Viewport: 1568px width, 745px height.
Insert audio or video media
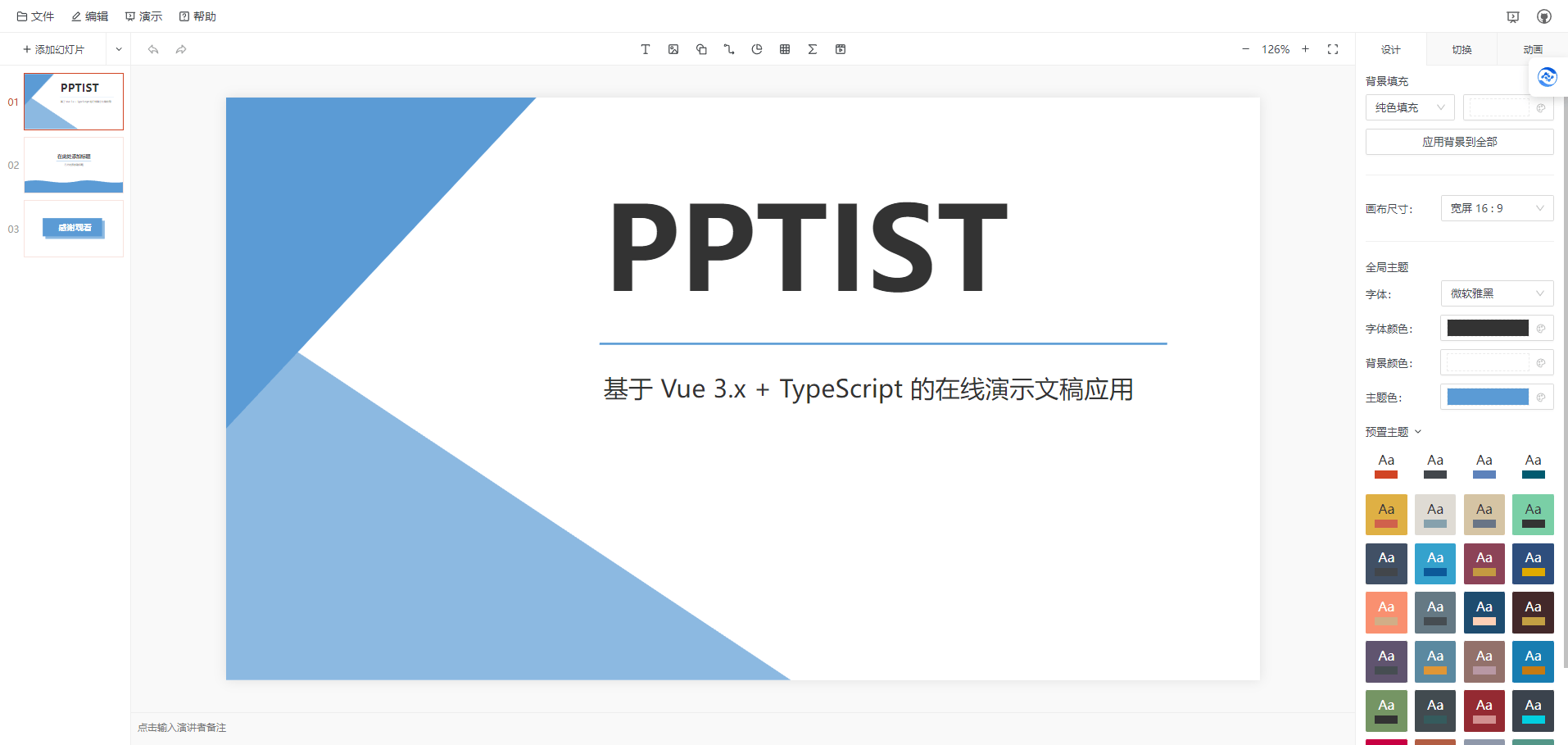[x=840, y=49]
